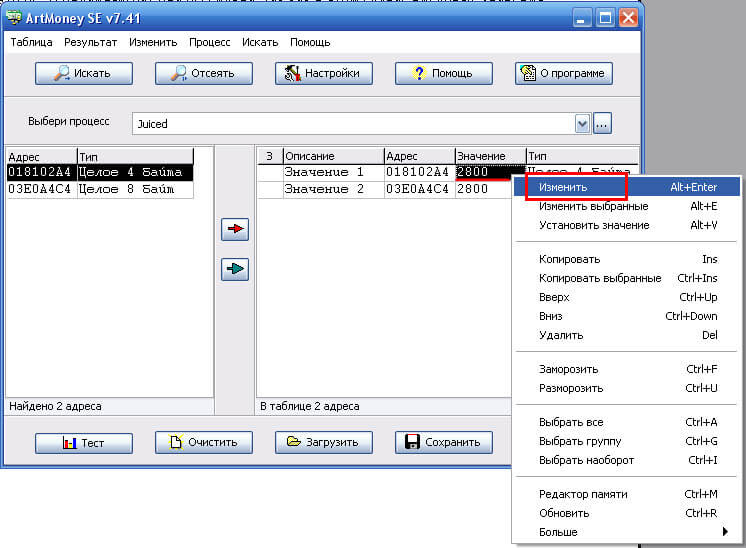
Task: Choose Редактор памяти in context menu
Action: (627, 494)
